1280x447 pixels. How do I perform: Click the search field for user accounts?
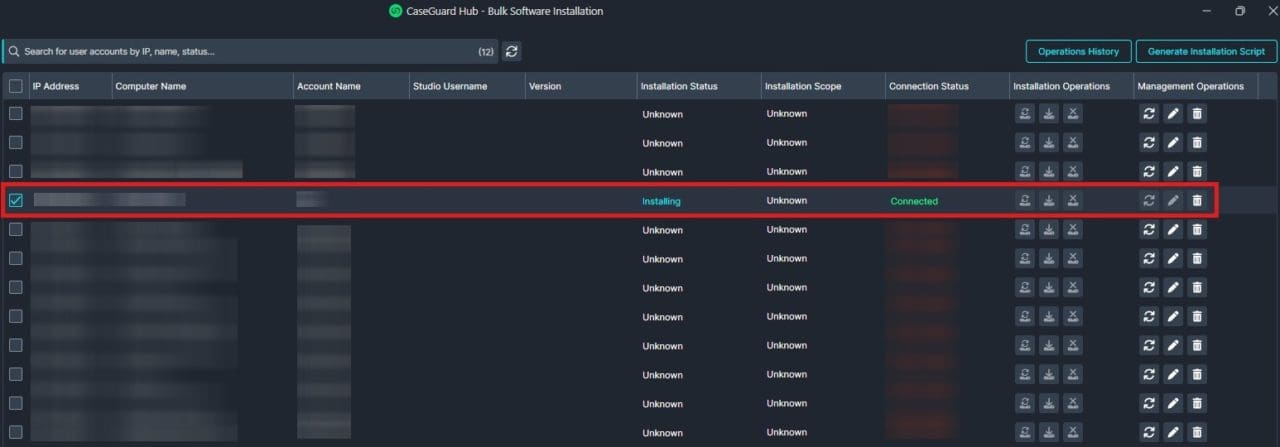250,51
